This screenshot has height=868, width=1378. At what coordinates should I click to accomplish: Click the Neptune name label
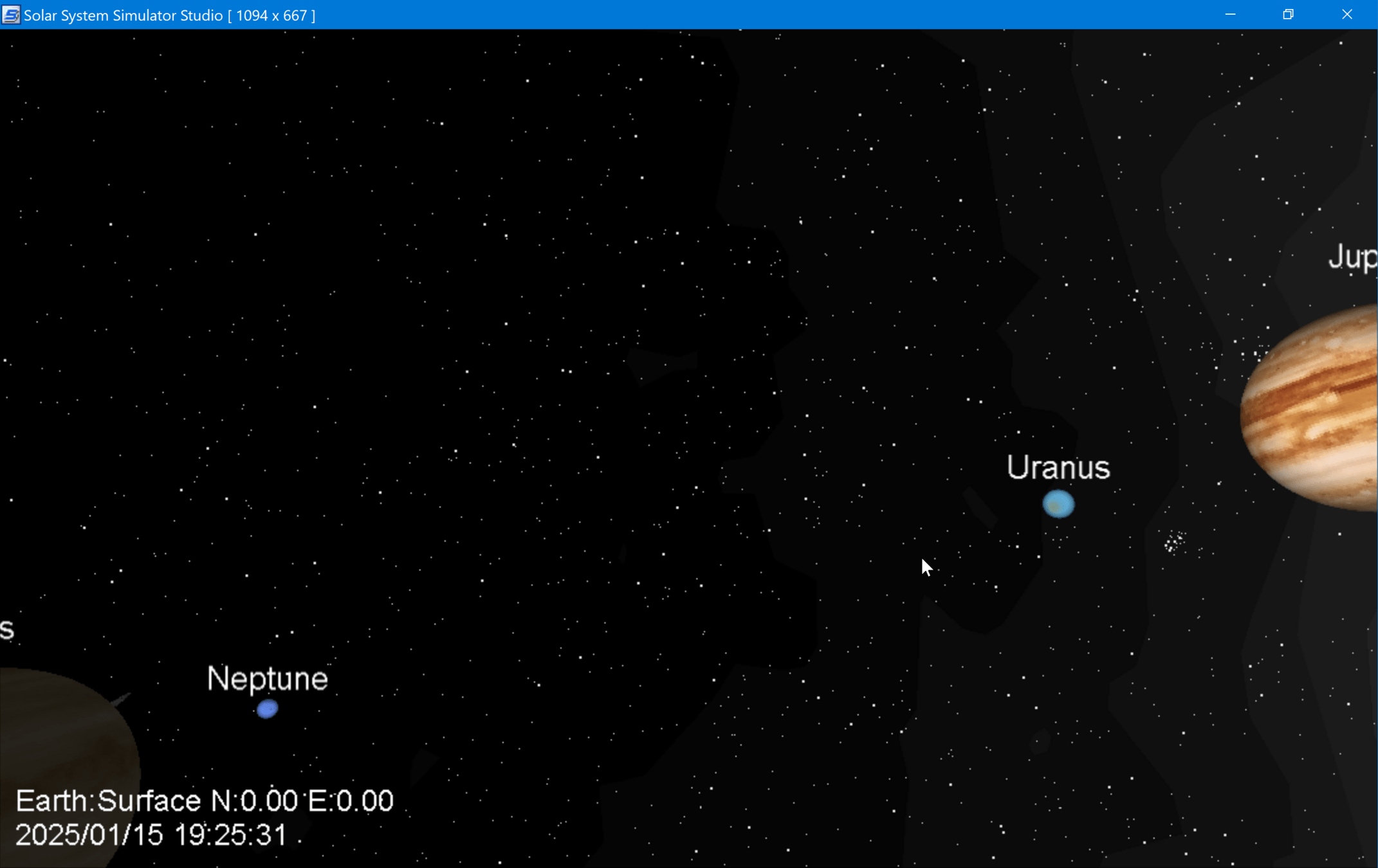[267, 678]
